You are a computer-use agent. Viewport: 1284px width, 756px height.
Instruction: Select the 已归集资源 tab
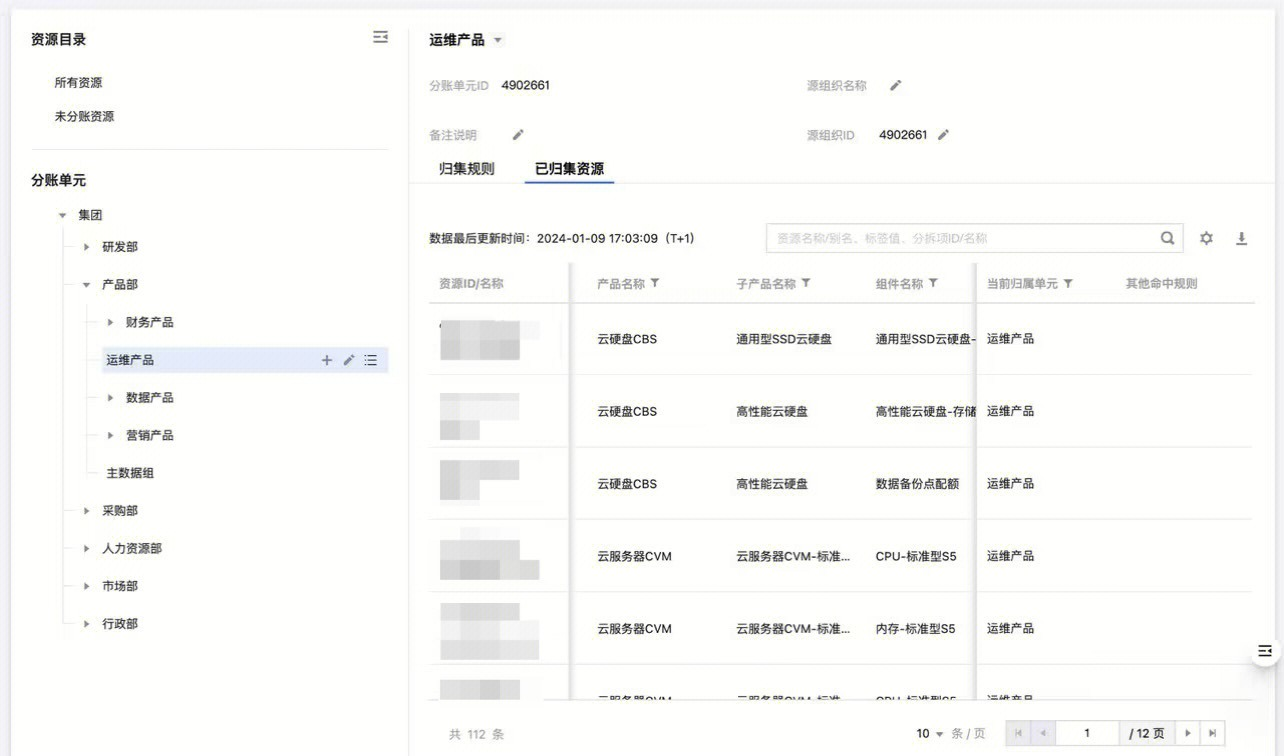pyautogui.click(x=569, y=169)
